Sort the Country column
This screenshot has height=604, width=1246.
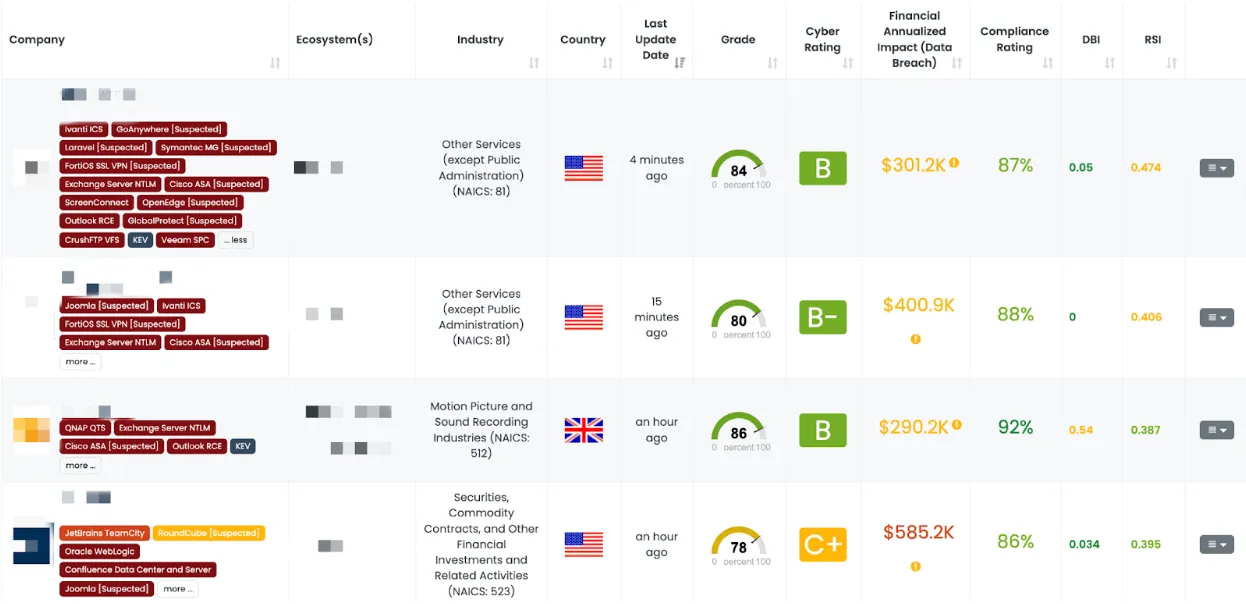tap(608, 62)
